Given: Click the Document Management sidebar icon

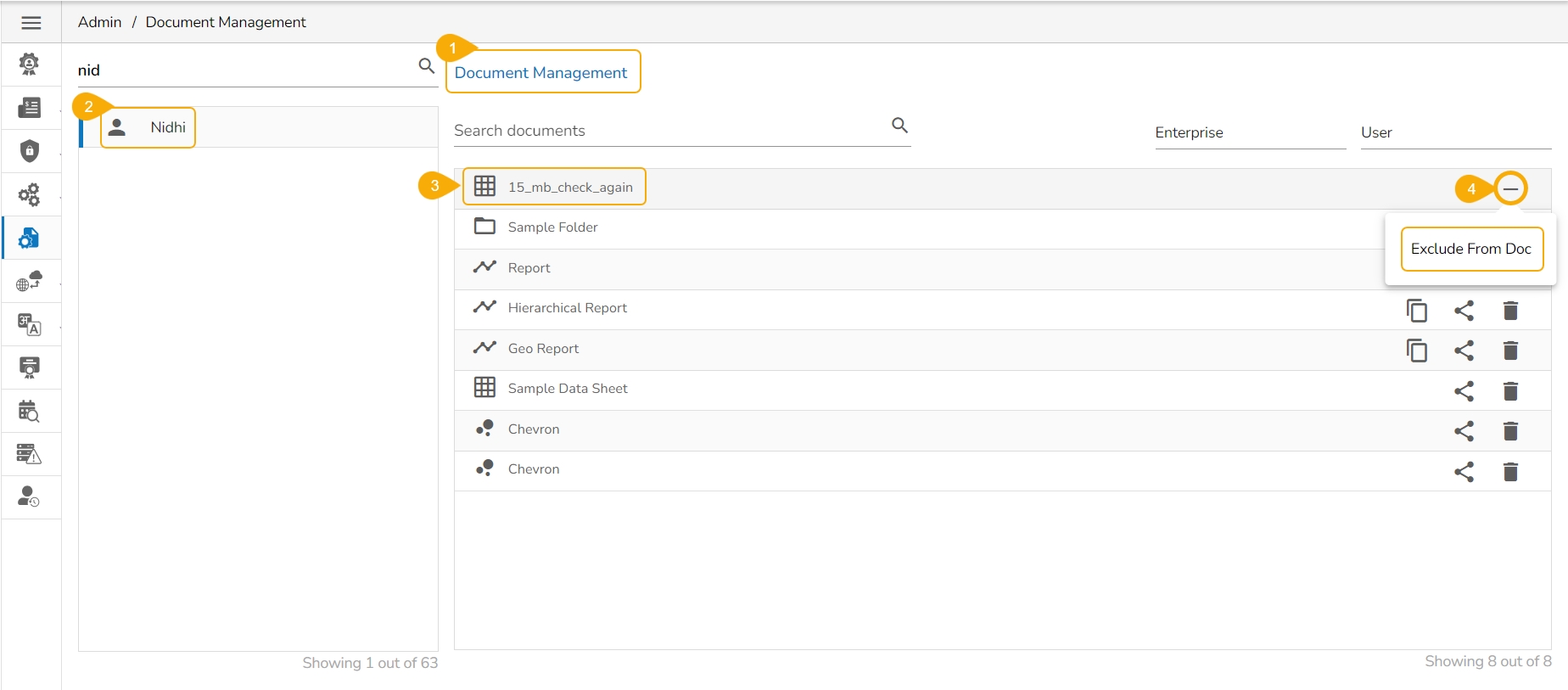Looking at the screenshot, I should pos(29,238).
